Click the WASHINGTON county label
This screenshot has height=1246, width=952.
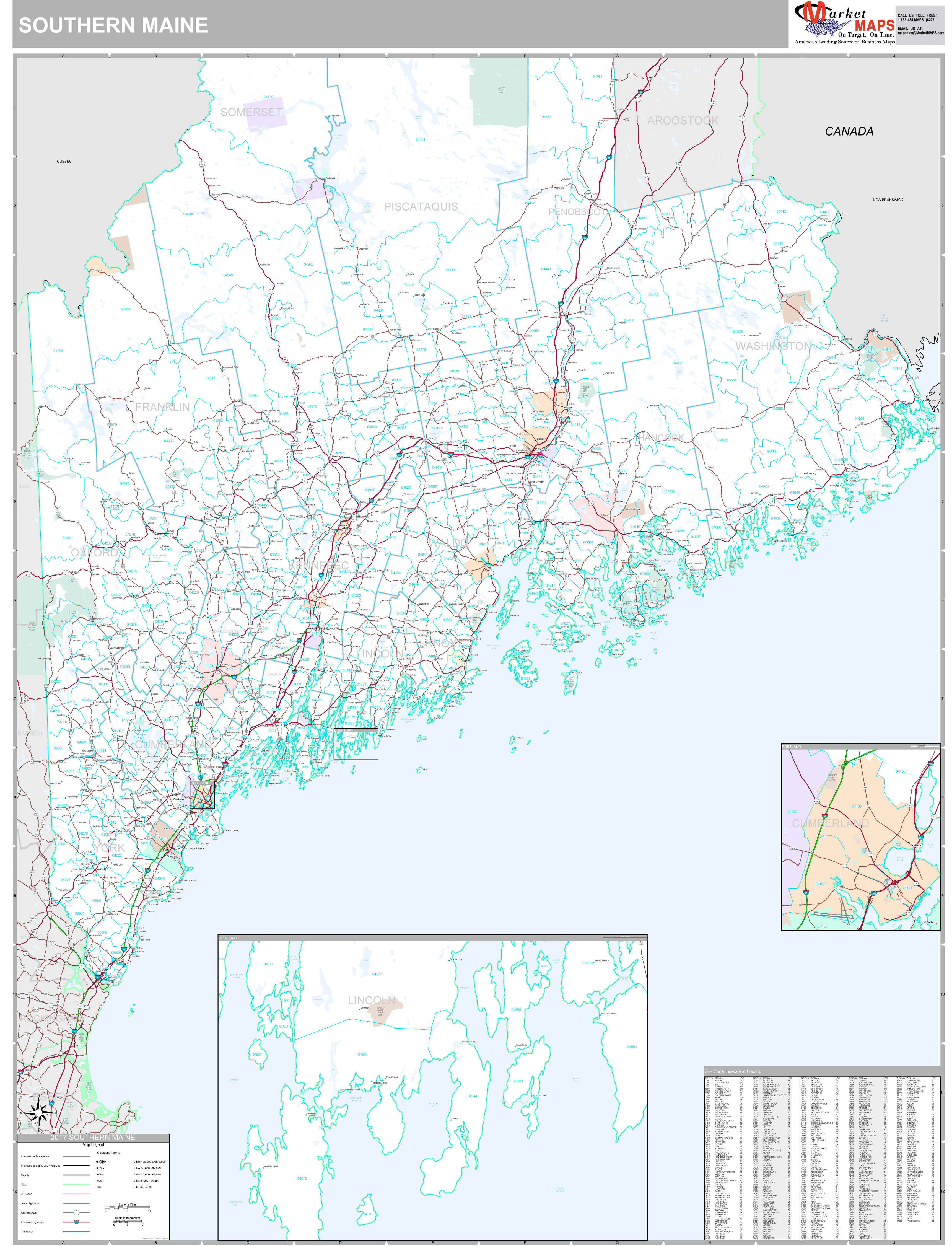[x=773, y=346]
